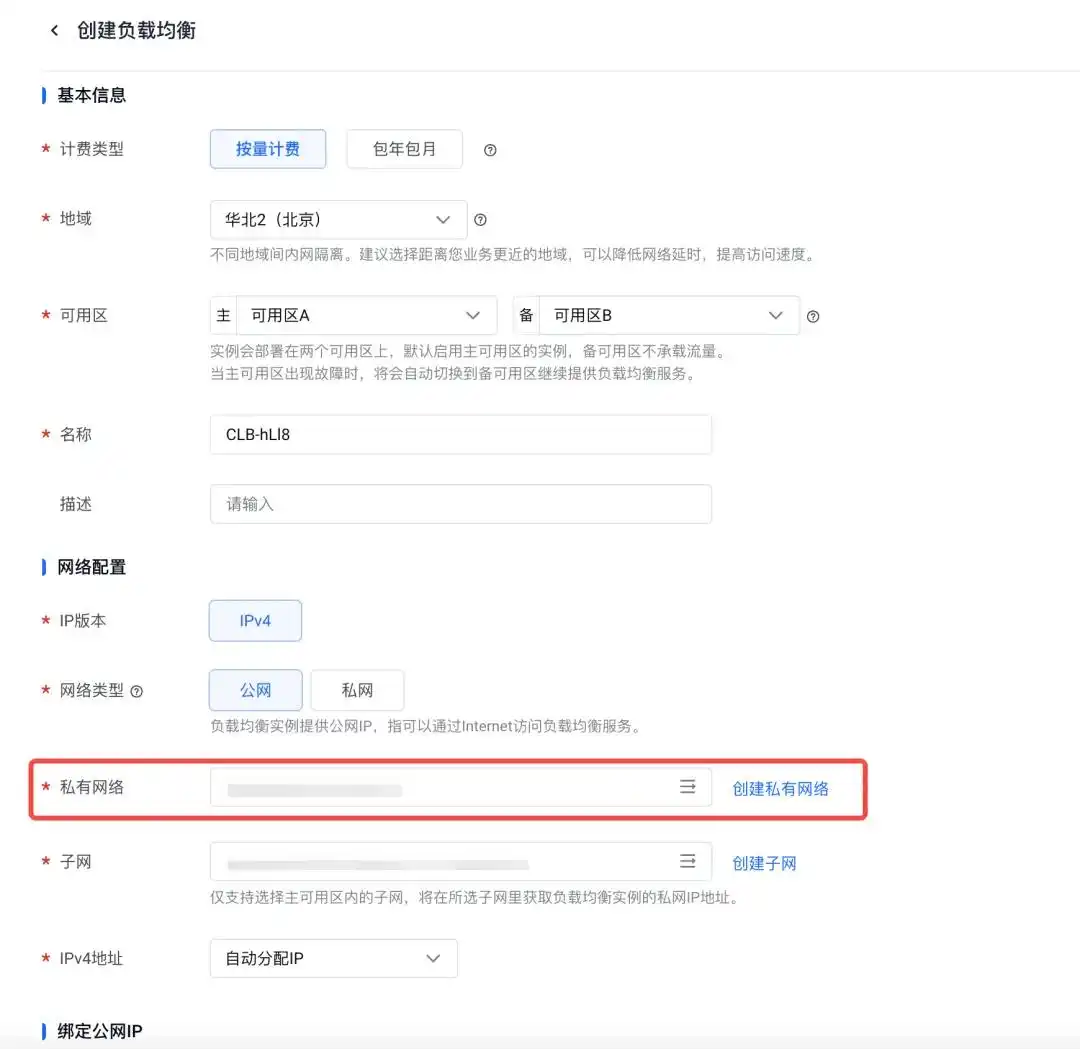Click the back arrow beside 创建负载均衡
The image size is (1080, 1049).
(55, 30)
